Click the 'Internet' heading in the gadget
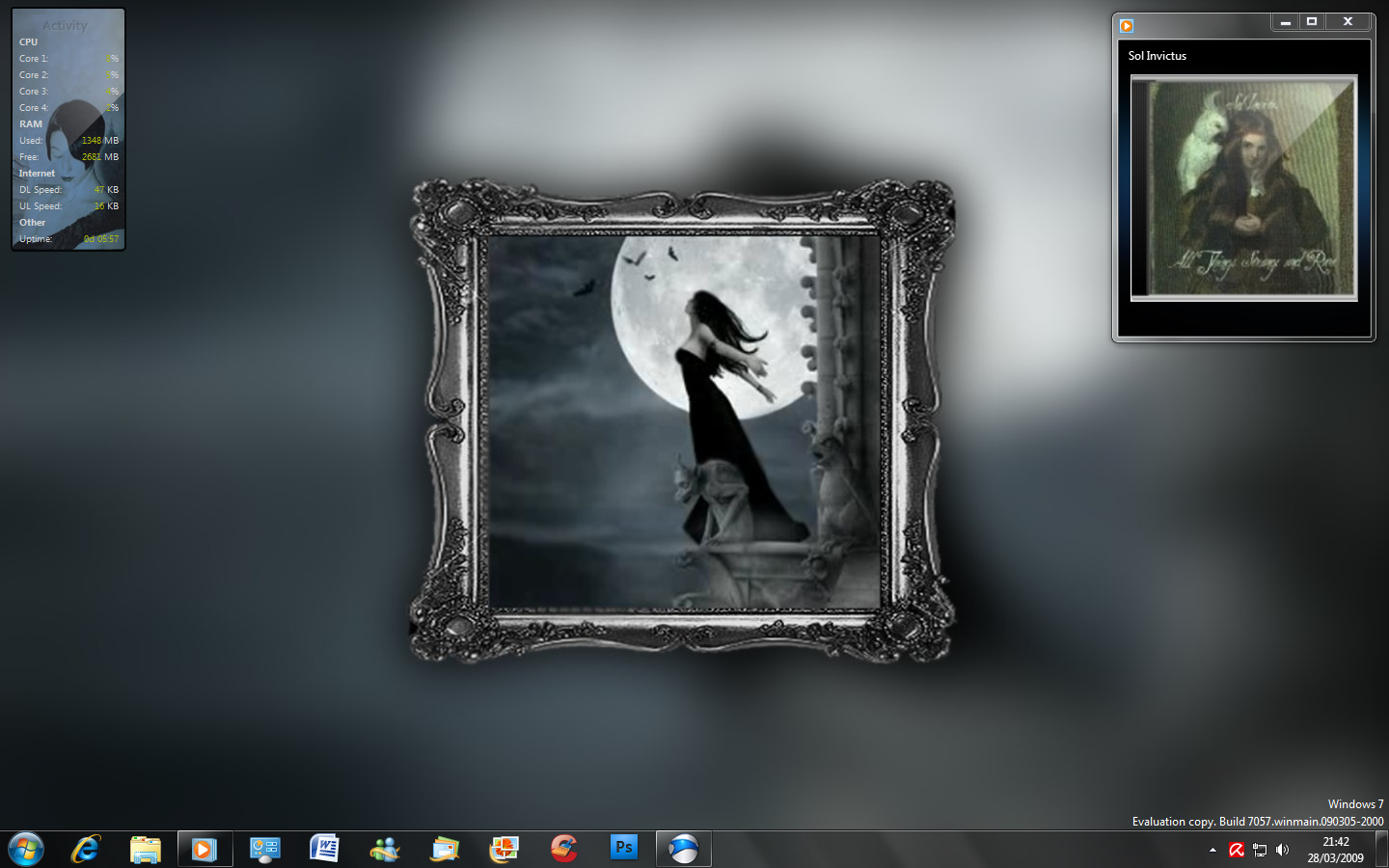The height and width of the screenshot is (868, 1389). (x=37, y=174)
